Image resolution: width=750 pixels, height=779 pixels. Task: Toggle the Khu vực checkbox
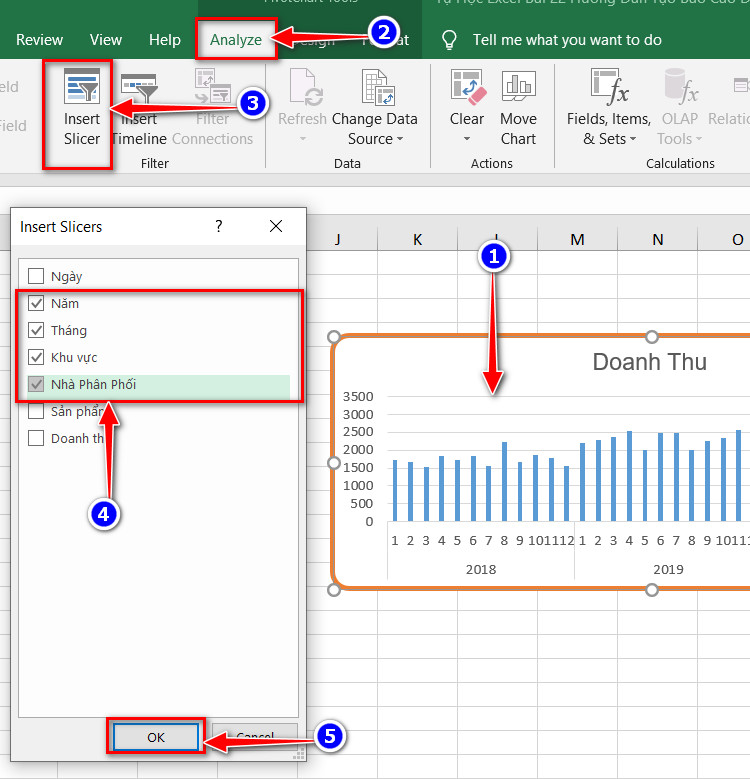click(x=36, y=357)
